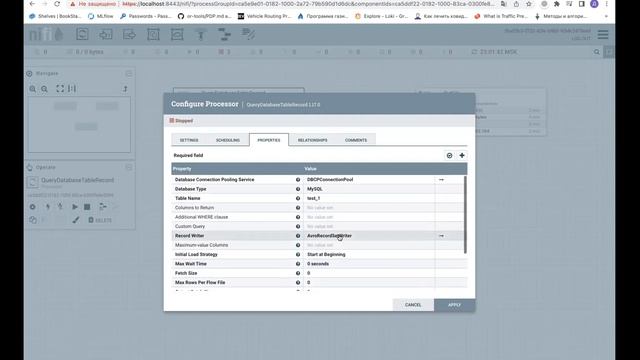Set the Custom Query empty value
640x360 pixels.
point(369,227)
